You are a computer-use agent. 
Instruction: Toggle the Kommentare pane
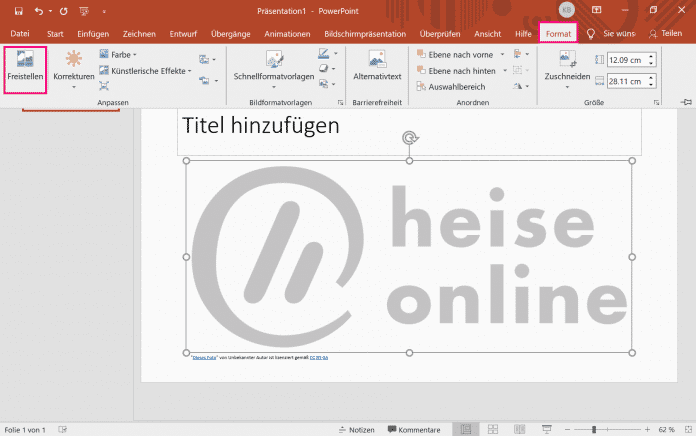pyautogui.click(x=413, y=429)
